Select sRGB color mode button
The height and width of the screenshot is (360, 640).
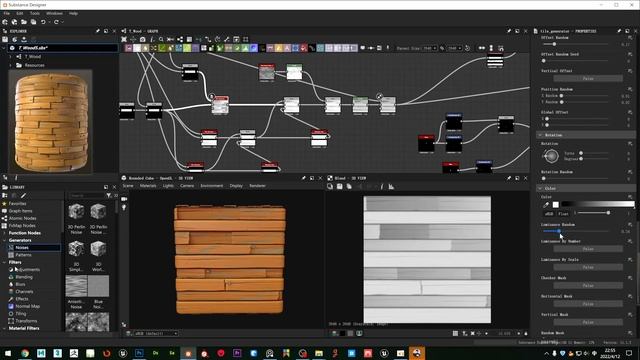pos(549,214)
